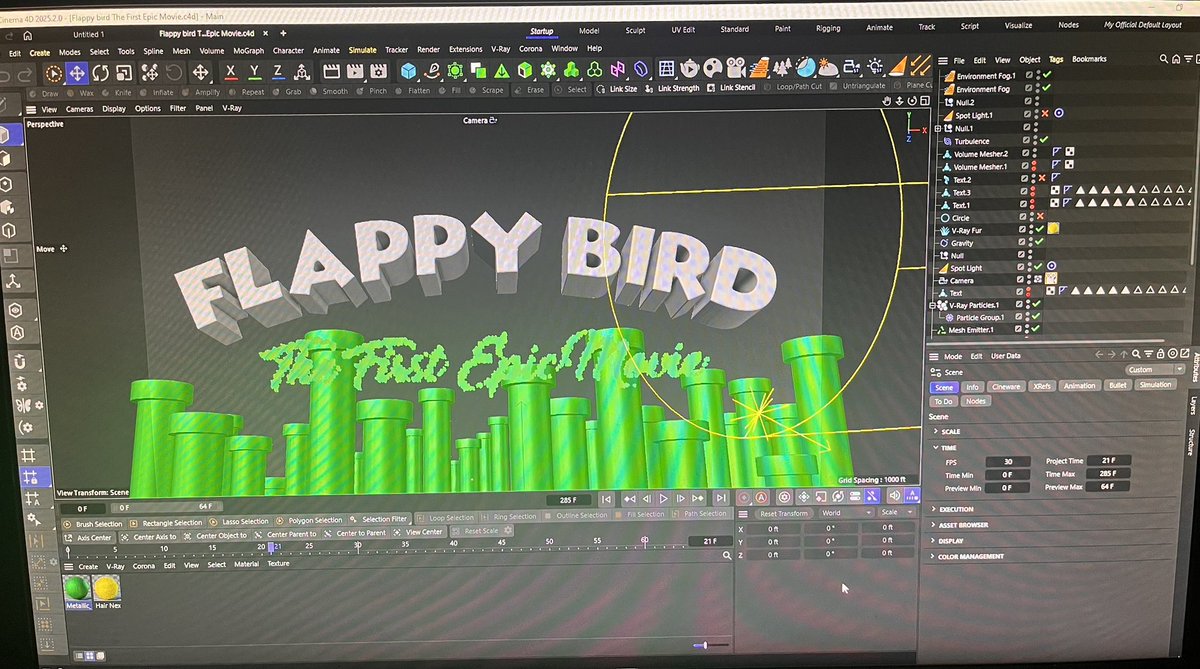Viewport: 1200px width, 669px height.
Task: Toggle the Spot Light.1 red X enable flag
Action: (1045, 114)
